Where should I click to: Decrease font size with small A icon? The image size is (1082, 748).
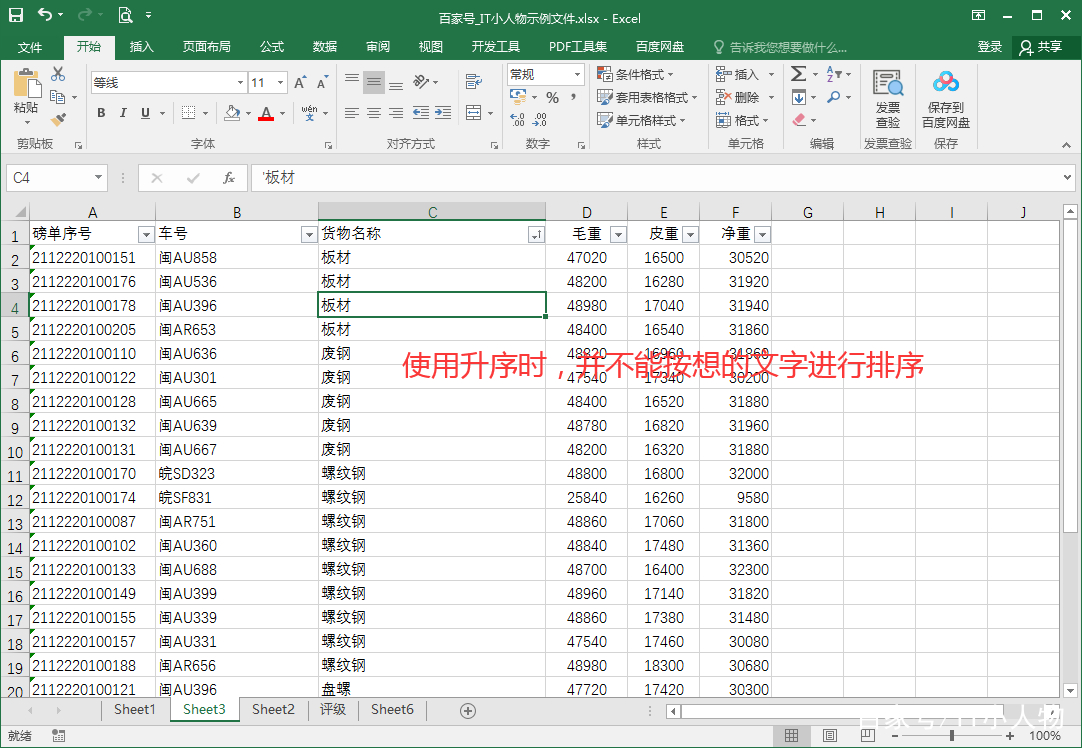point(322,83)
